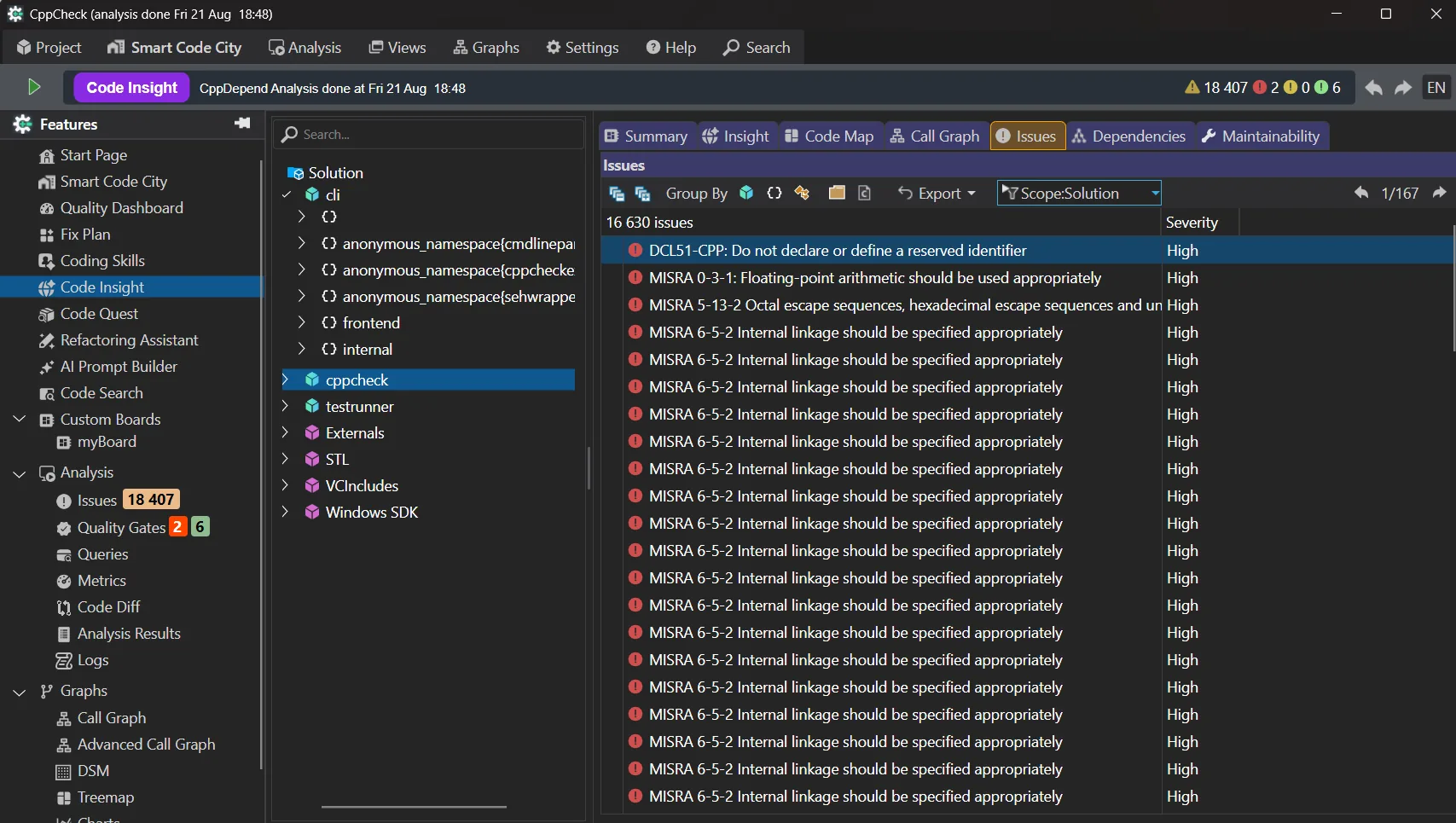Click the green Run analysis play icon
The image size is (1456, 823).
coord(34,87)
